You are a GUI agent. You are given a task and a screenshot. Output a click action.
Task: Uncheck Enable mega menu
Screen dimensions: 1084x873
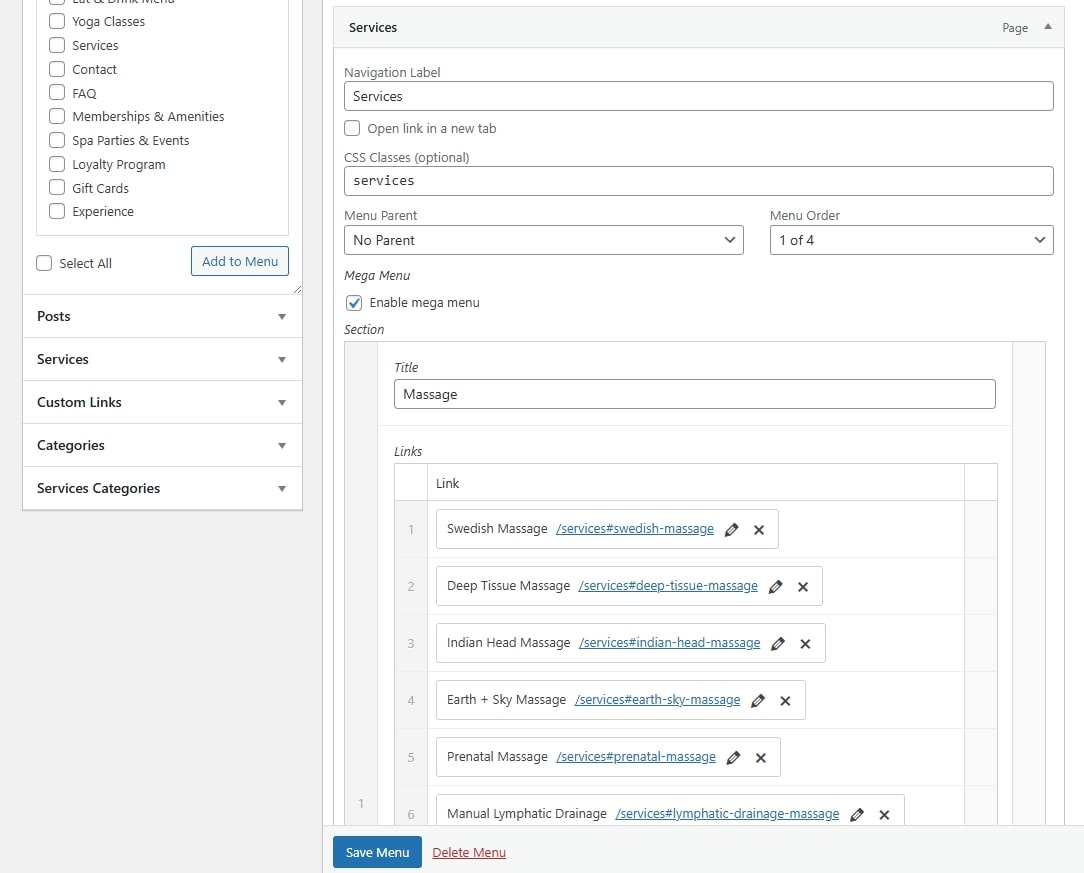354,303
